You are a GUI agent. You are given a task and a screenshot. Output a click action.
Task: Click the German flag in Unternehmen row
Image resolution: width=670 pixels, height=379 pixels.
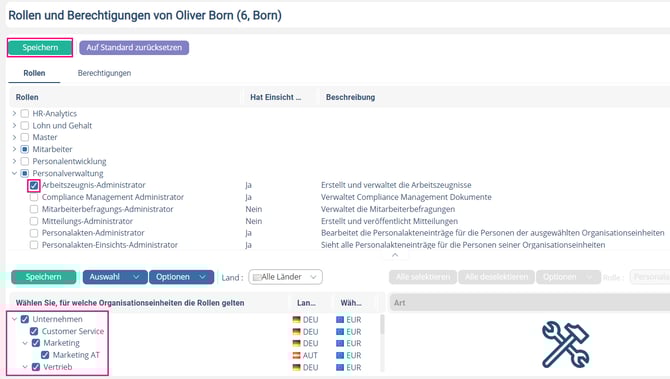[x=297, y=320]
